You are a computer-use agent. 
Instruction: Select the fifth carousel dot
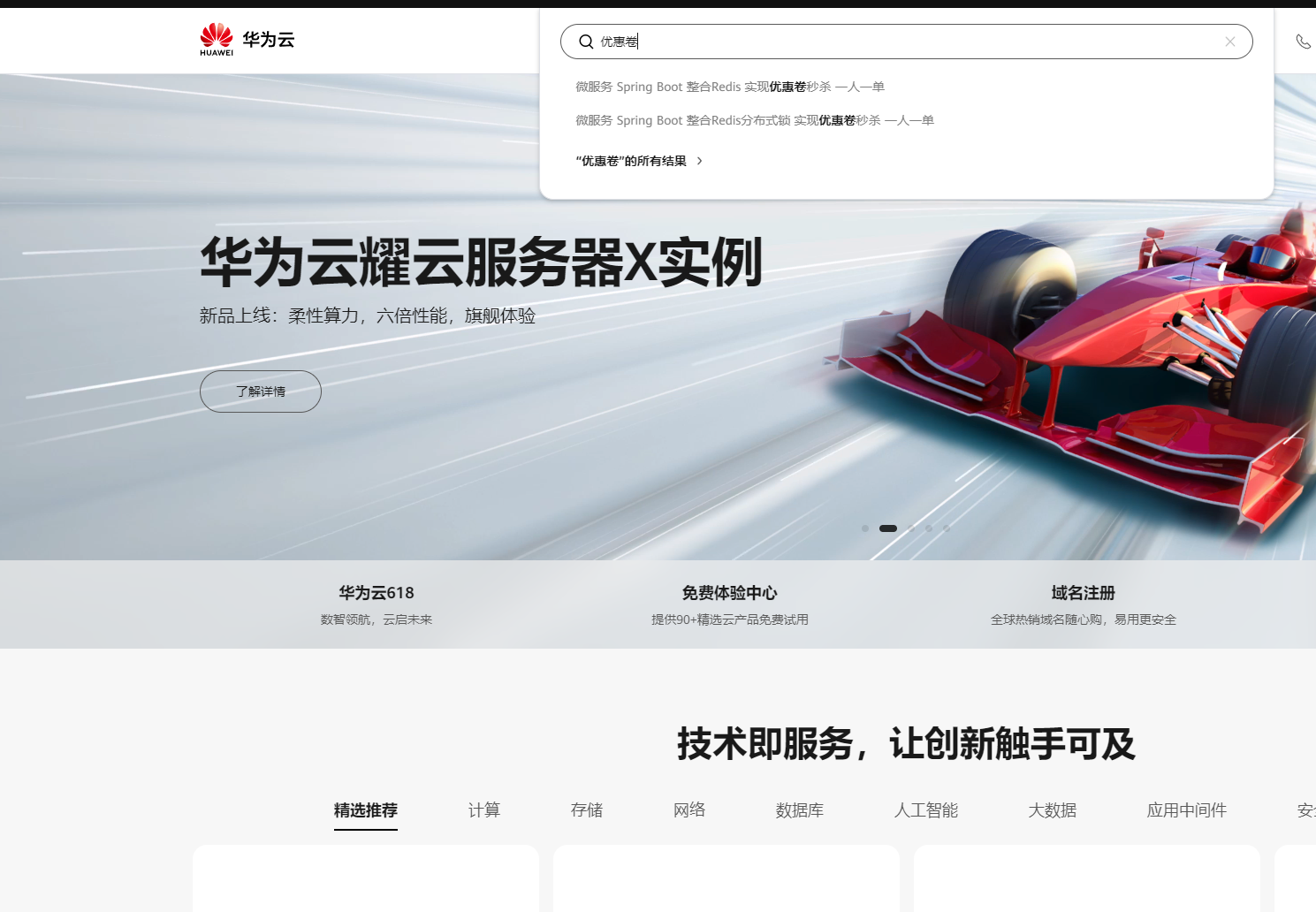[947, 528]
